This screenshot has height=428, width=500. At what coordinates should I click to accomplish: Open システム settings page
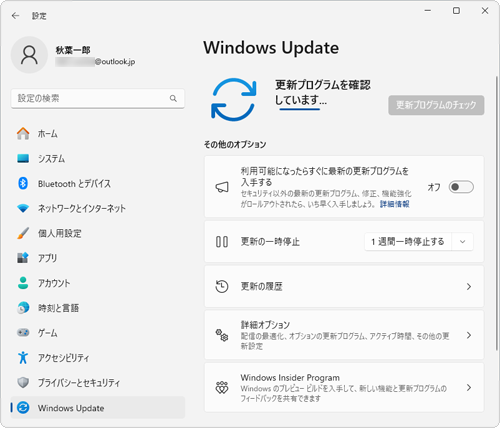[98, 158]
